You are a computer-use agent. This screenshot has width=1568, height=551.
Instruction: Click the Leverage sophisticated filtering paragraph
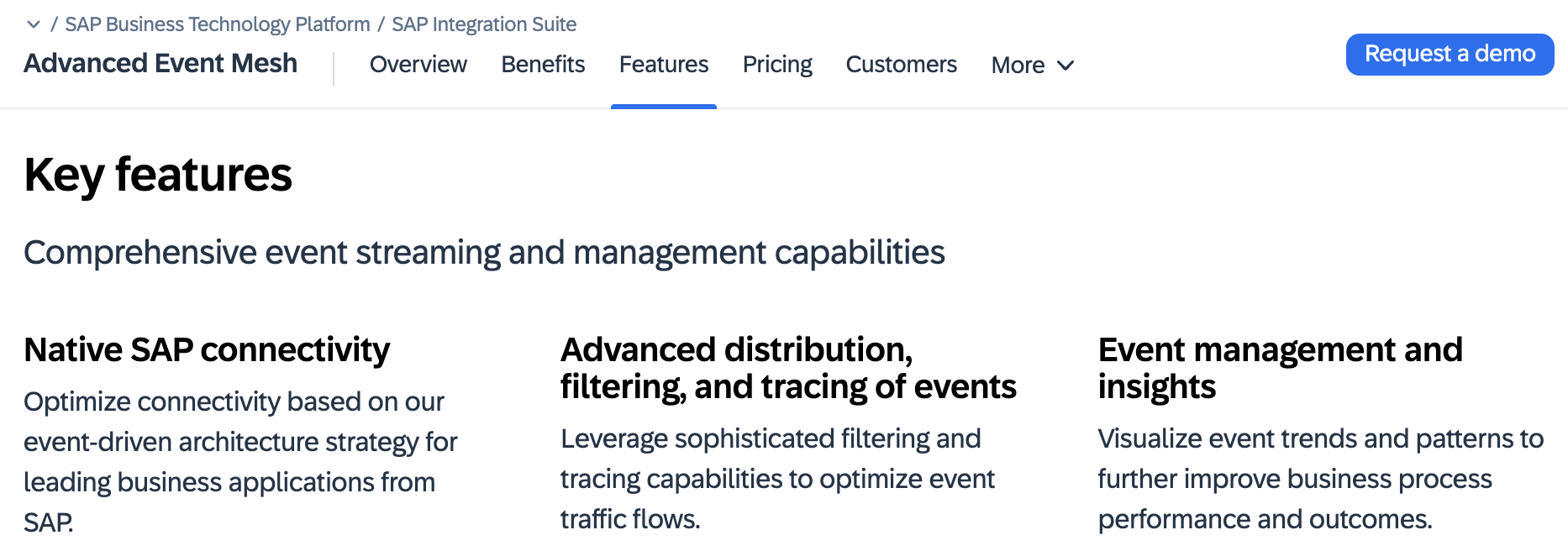click(x=777, y=479)
